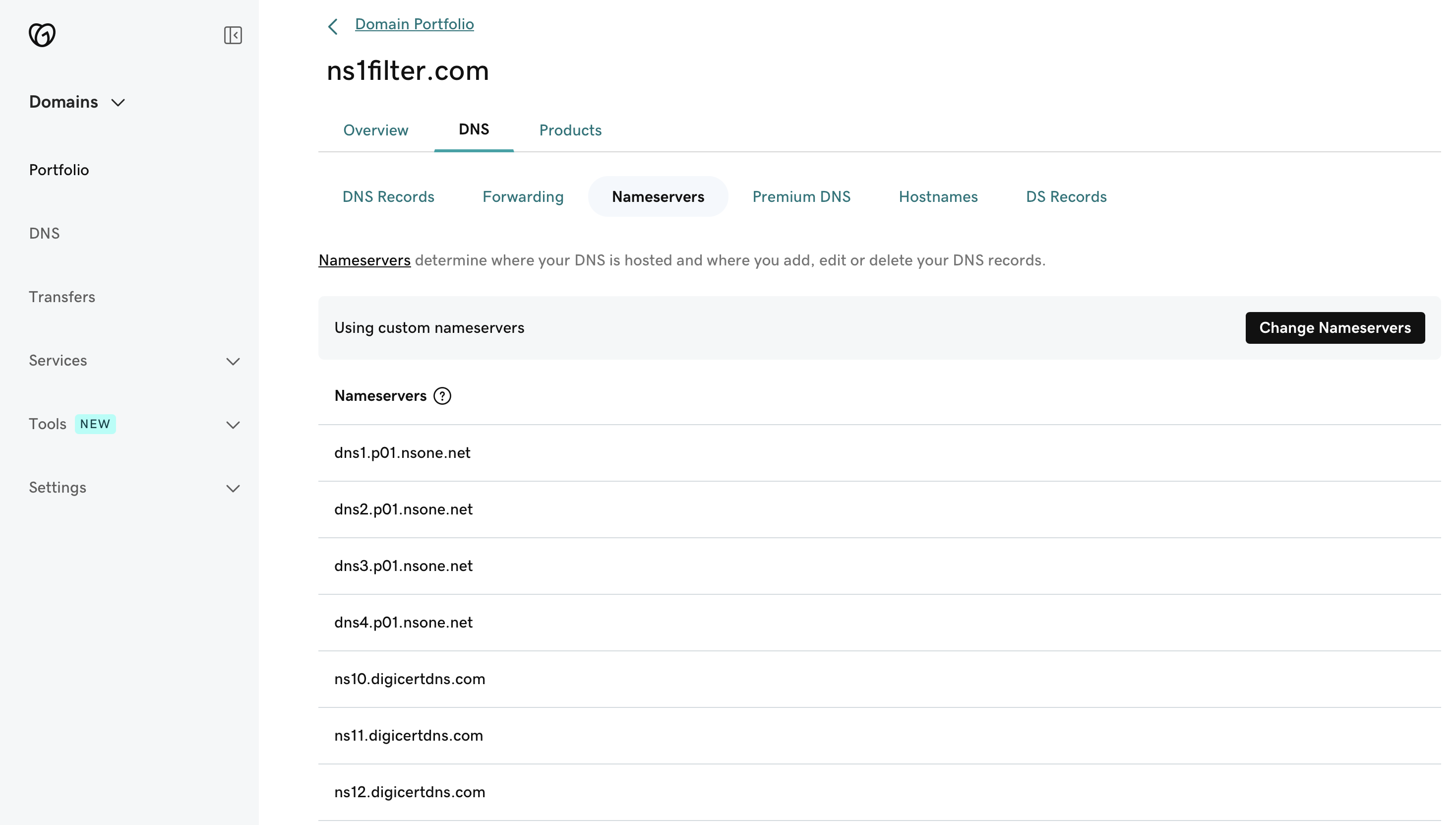
Task: Open Transfers in the sidebar
Action: (x=61, y=297)
